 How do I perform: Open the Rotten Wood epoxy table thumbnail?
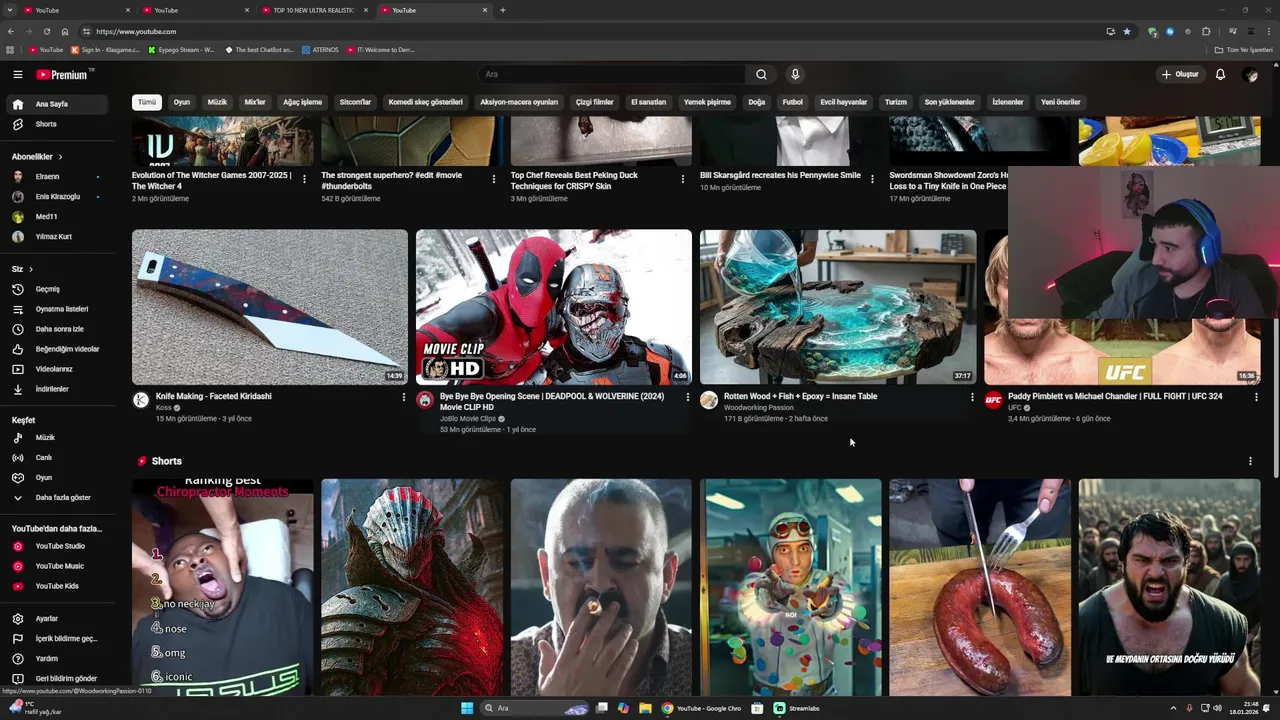coord(838,307)
